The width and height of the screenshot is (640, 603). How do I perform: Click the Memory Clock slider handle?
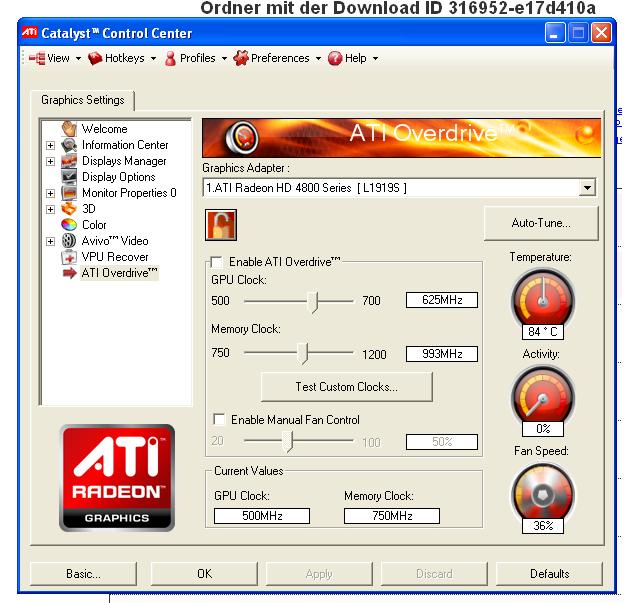point(302,354)
